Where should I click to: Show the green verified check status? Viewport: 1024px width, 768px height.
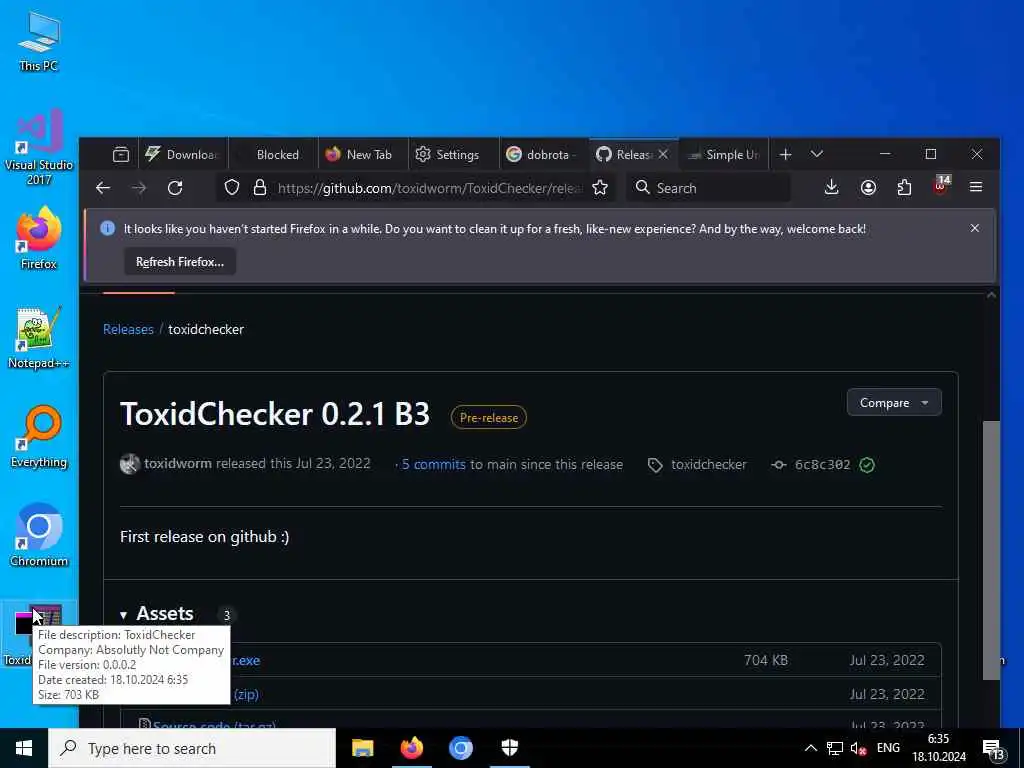867,465
